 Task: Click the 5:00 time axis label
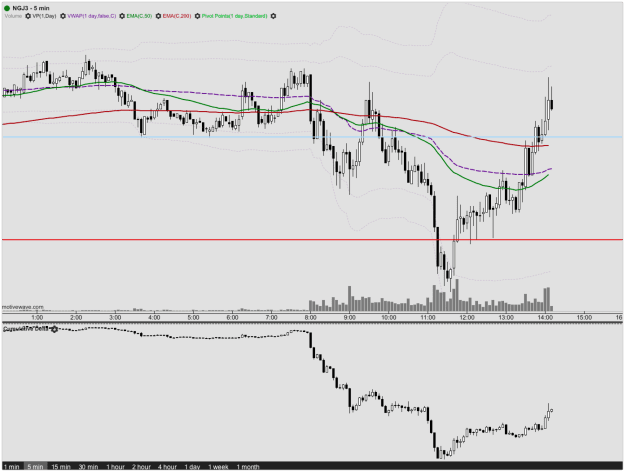pyautogui.click(x=193, y=318)
